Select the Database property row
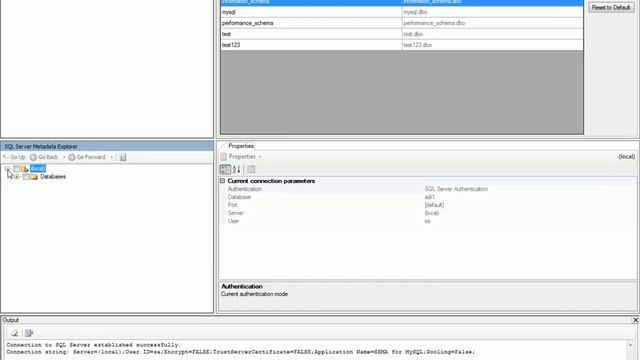This screenshot has height=360, width=640. click(428, 197)
